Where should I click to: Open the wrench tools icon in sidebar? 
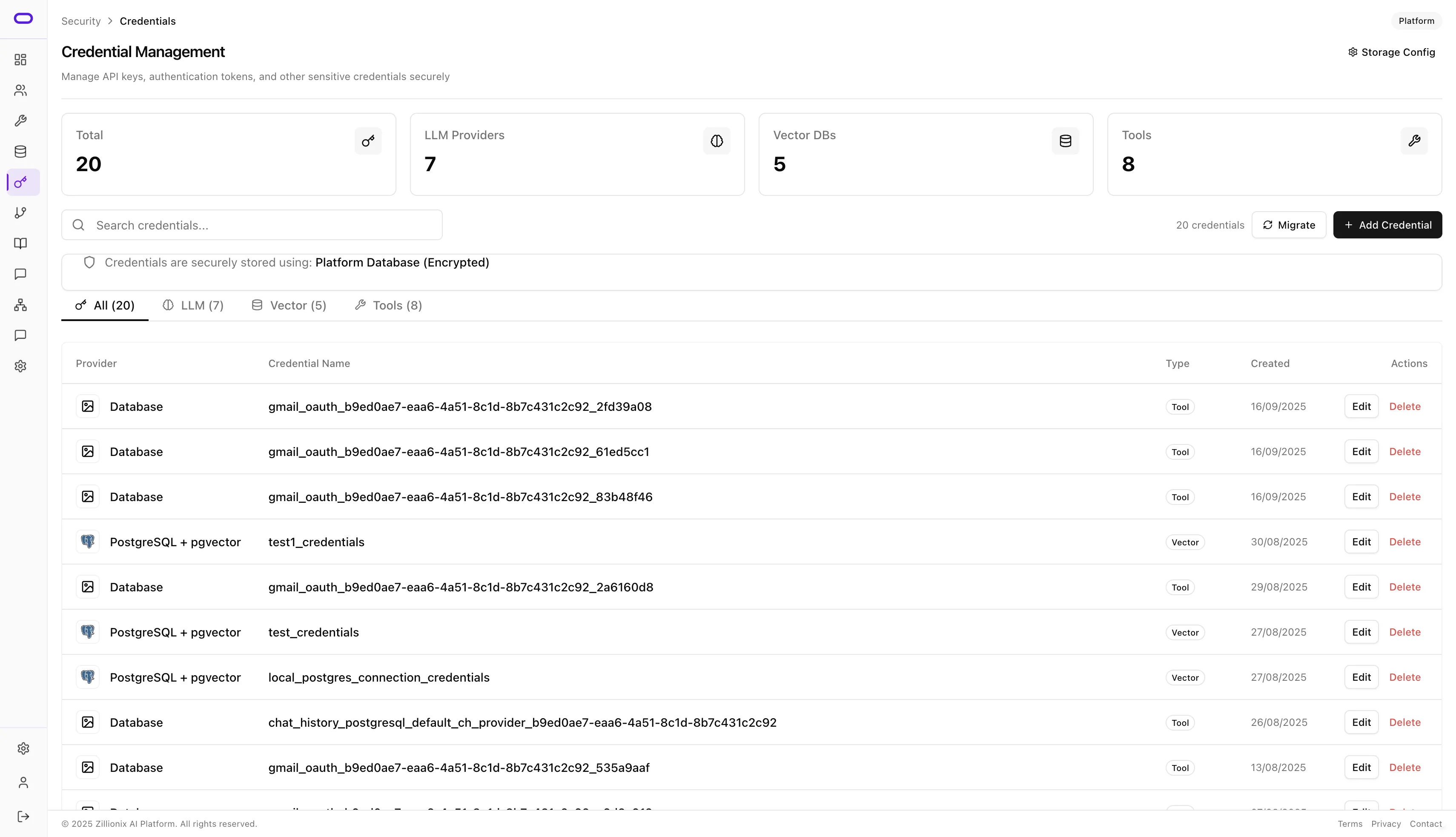coord(21,121)
